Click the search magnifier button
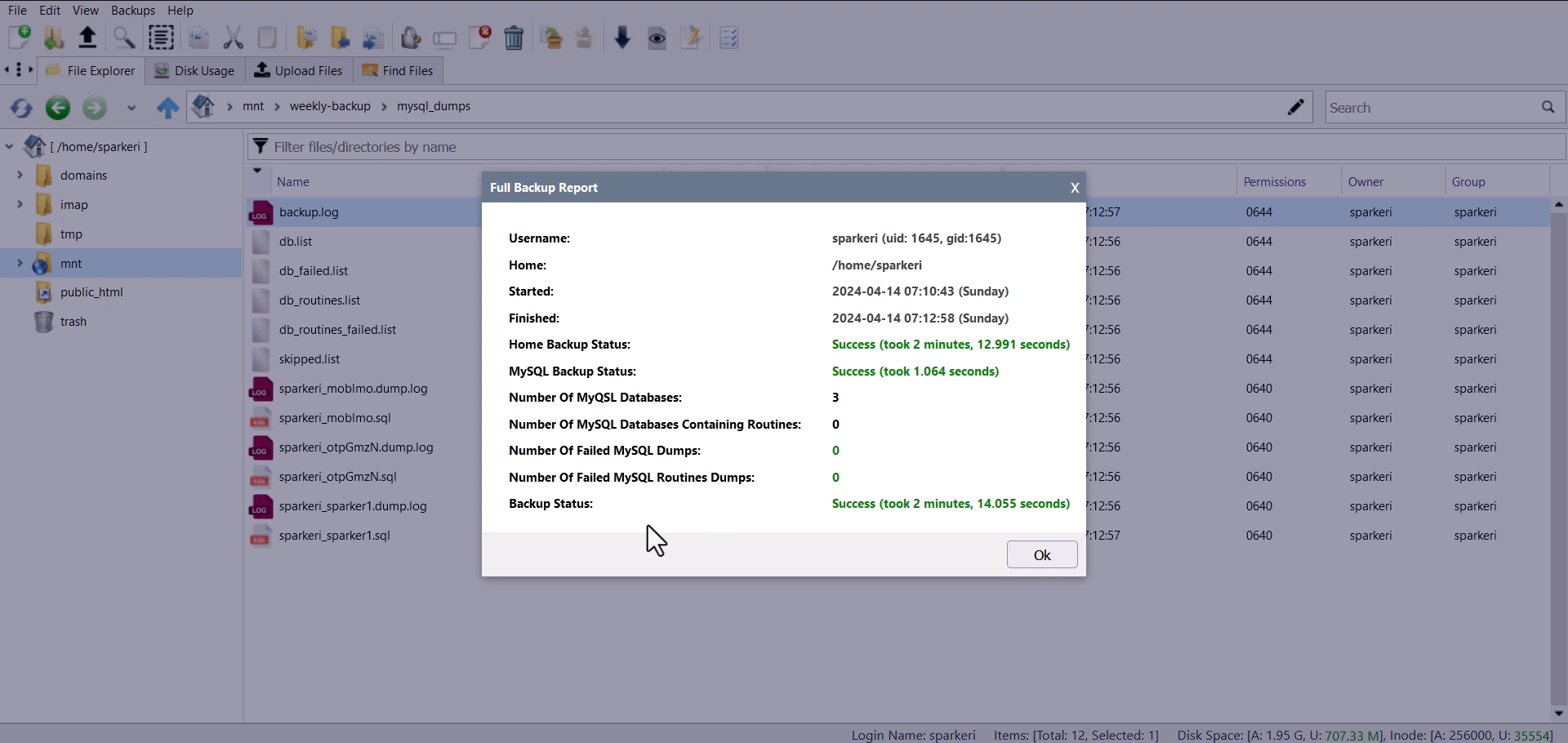This screenshot has width=1568, height=743. click(x=1548, y=107)
